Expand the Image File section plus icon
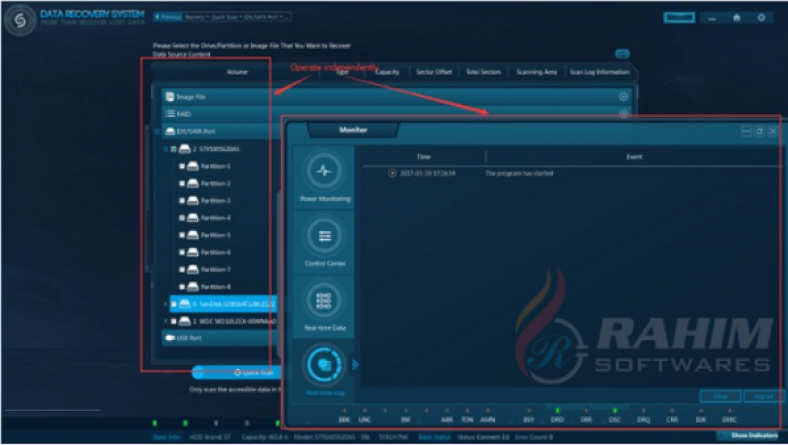 [x=623, y=97]
